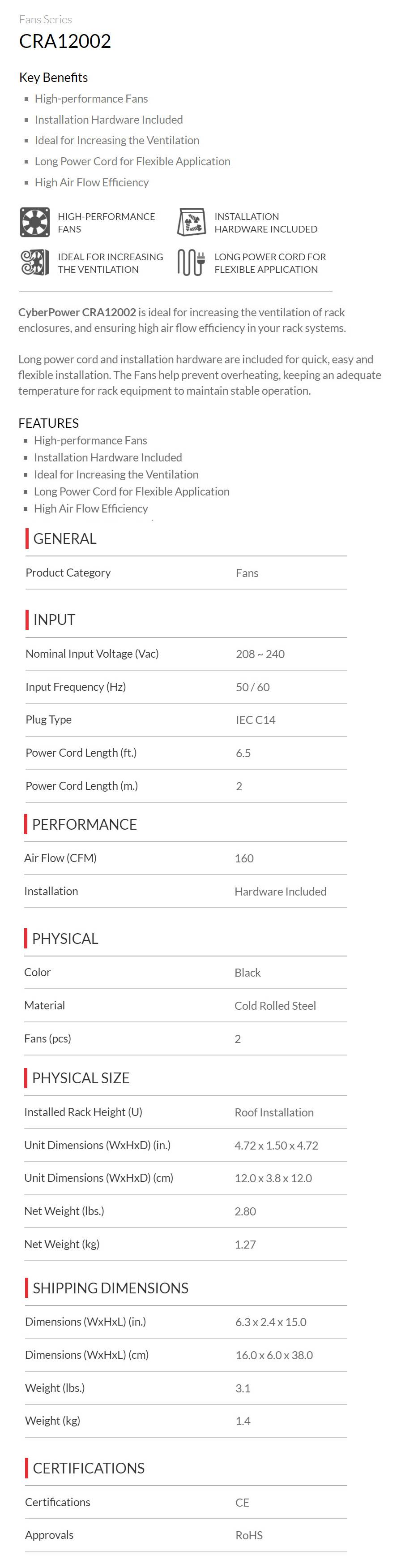Click the long power cord icon
Screen dimensions: 414x1568
(x=191, y=263)
